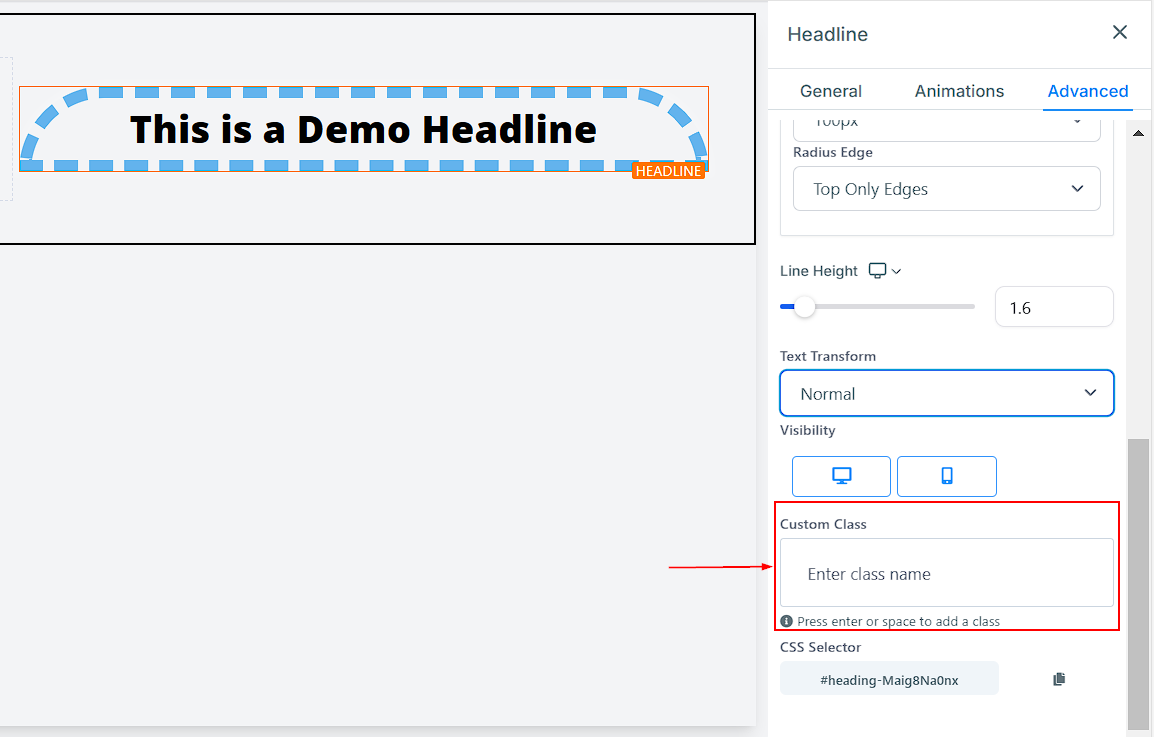Focus the Line Height value field

(x=1054, y=307)
